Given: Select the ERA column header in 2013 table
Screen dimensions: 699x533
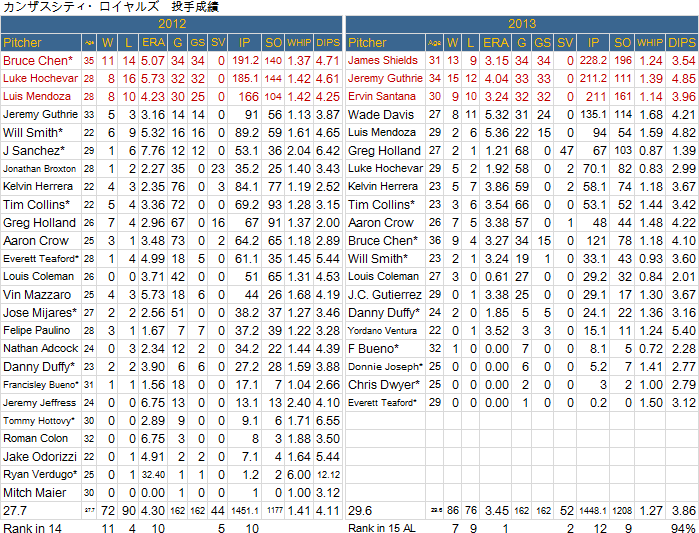Looking at the screenshot, I should (x=496, y=43).
